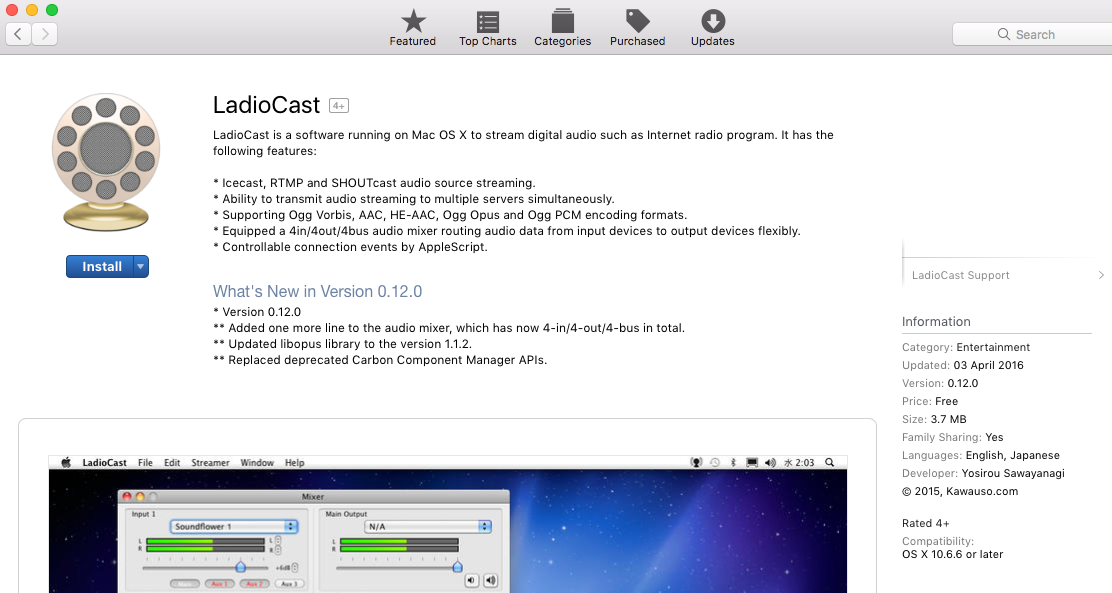Toggle the Main bus button for Input 1
1112x593 pixels.
(185, 584)
